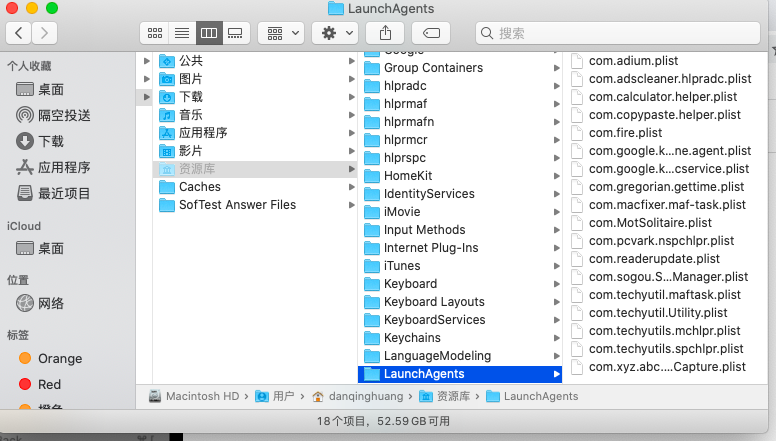Open the Internet Plug-Ins folder icon

[x=372, y=248]
